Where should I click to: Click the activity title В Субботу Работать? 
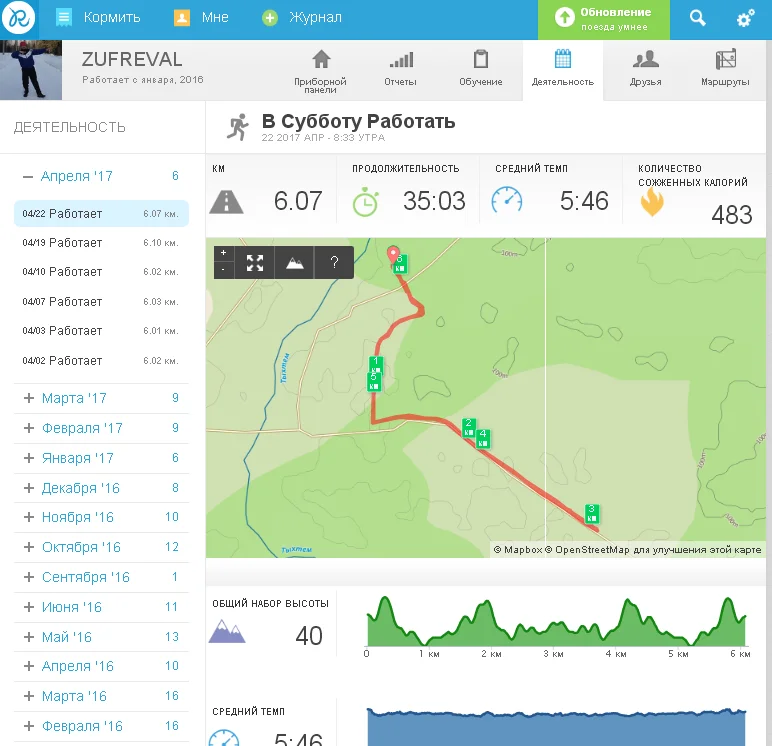click(358, 121)
